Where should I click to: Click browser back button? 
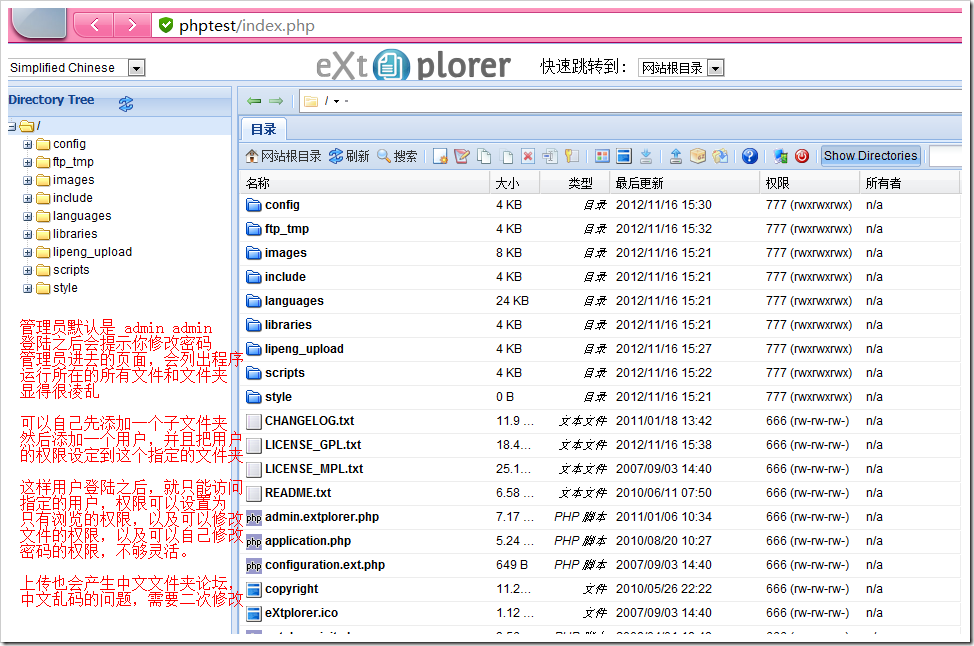(x=94, y=25)
